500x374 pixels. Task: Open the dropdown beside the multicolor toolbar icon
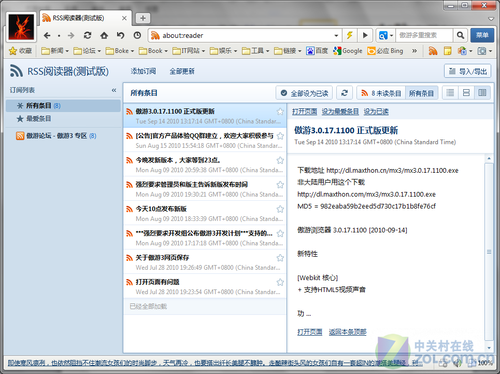[471, 51]
